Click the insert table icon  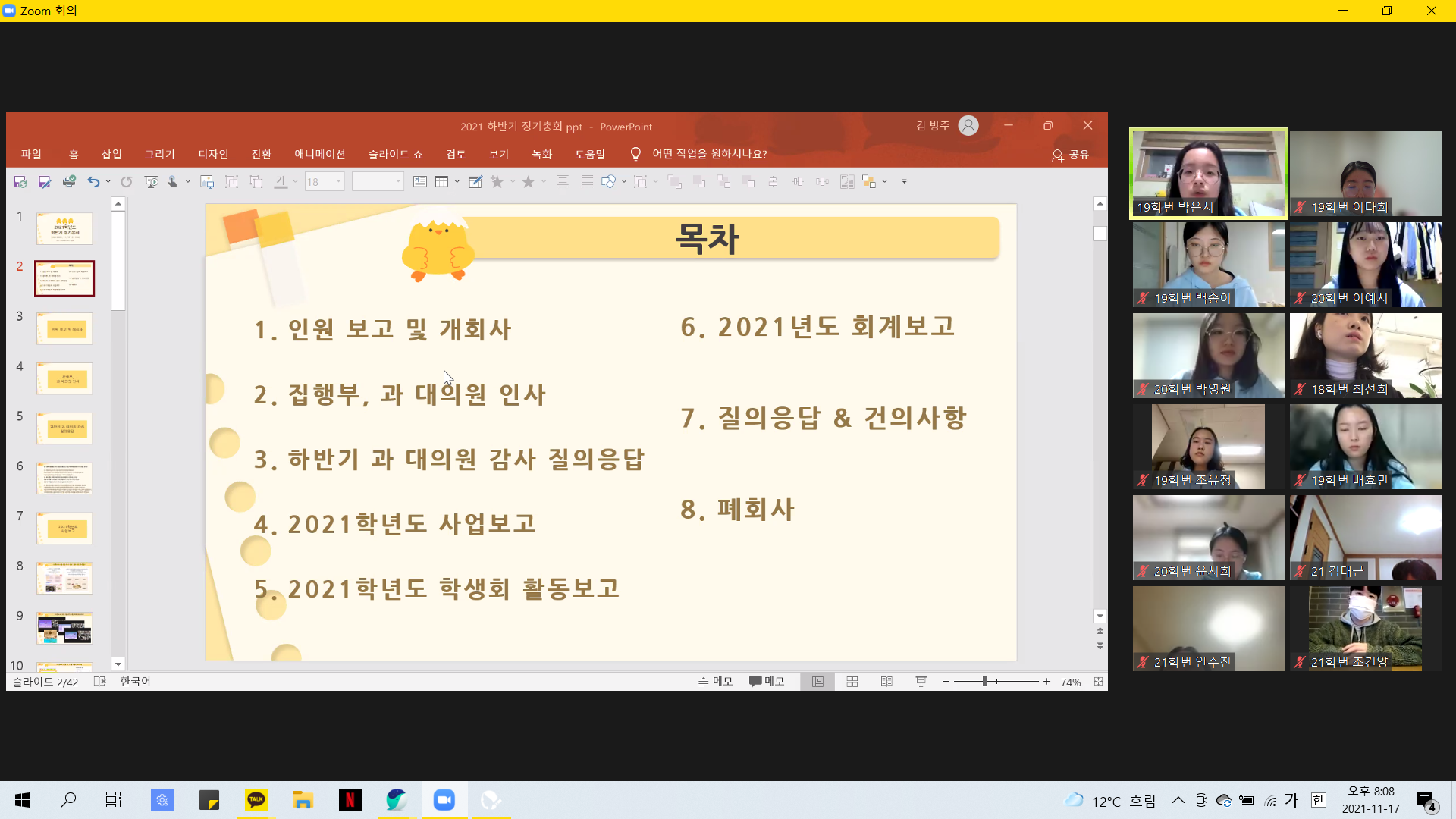442,182
